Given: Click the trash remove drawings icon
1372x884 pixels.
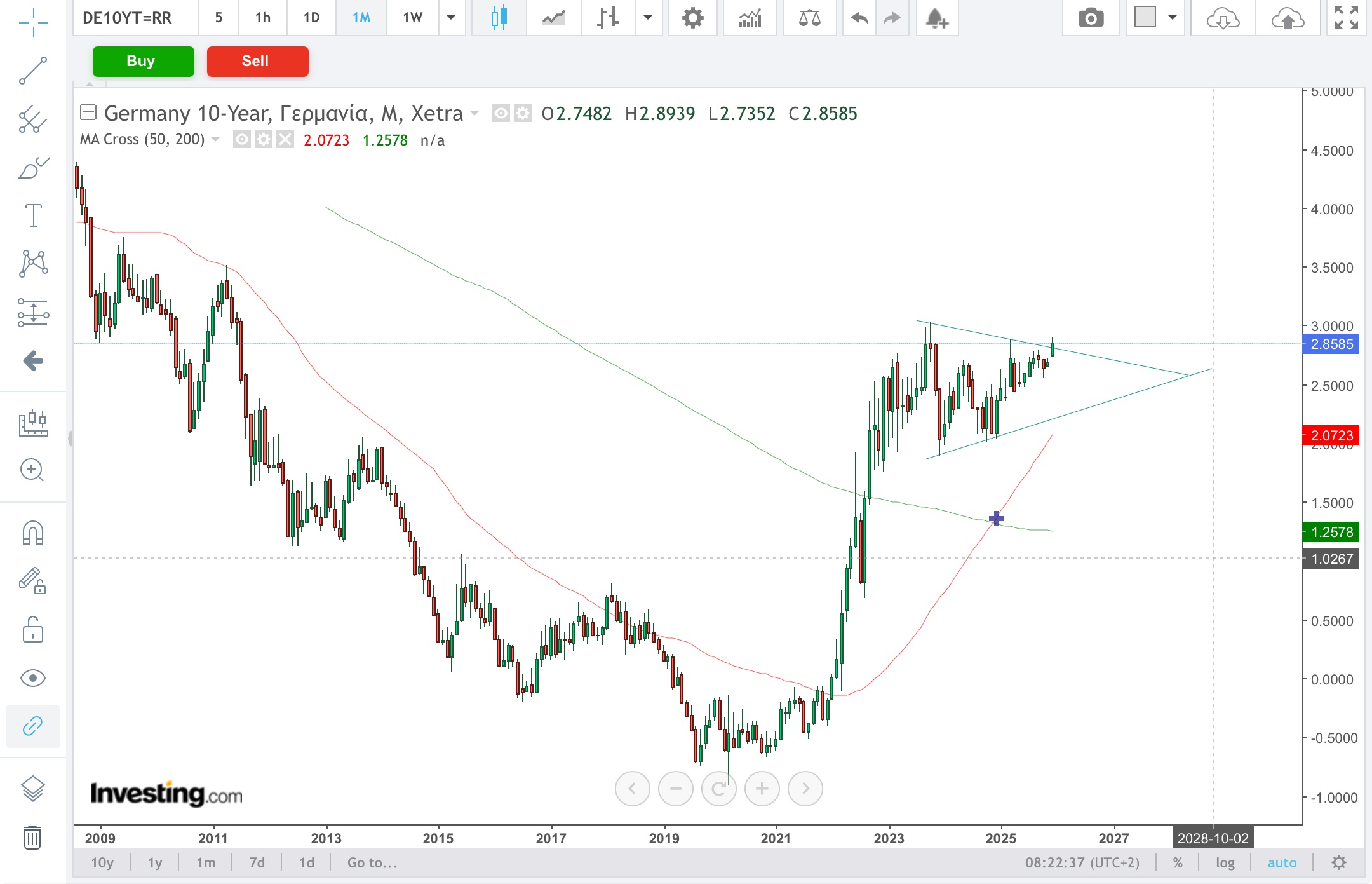Looking at the screenshot, I should click(x=33, y=837).
